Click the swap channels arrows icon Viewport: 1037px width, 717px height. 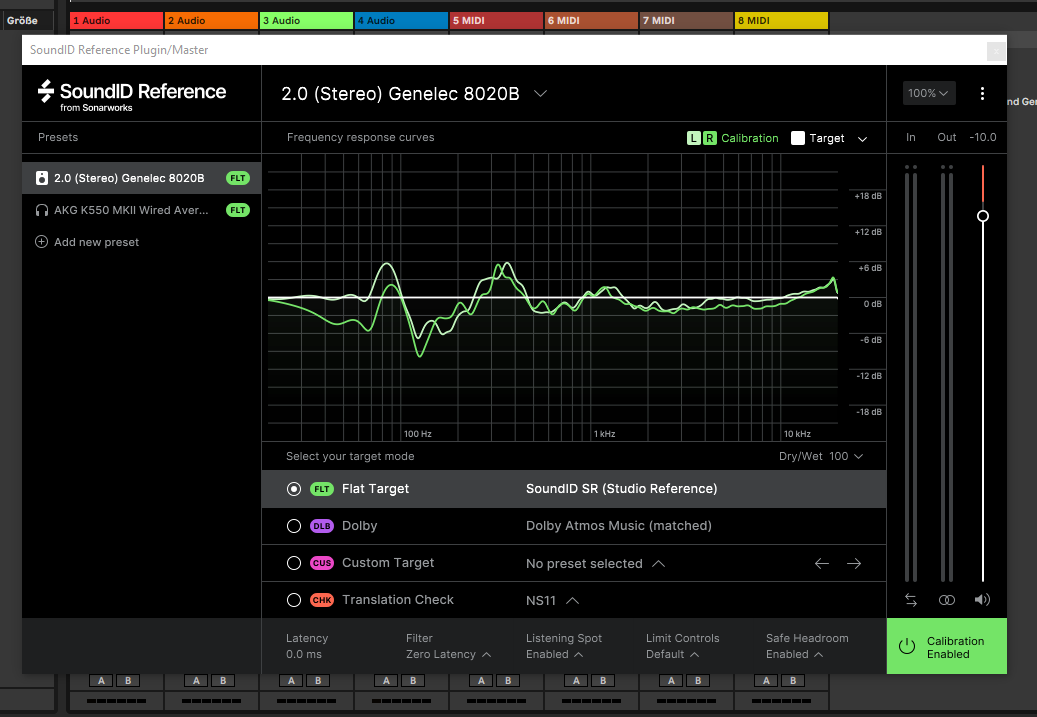[x=911, y=600]
